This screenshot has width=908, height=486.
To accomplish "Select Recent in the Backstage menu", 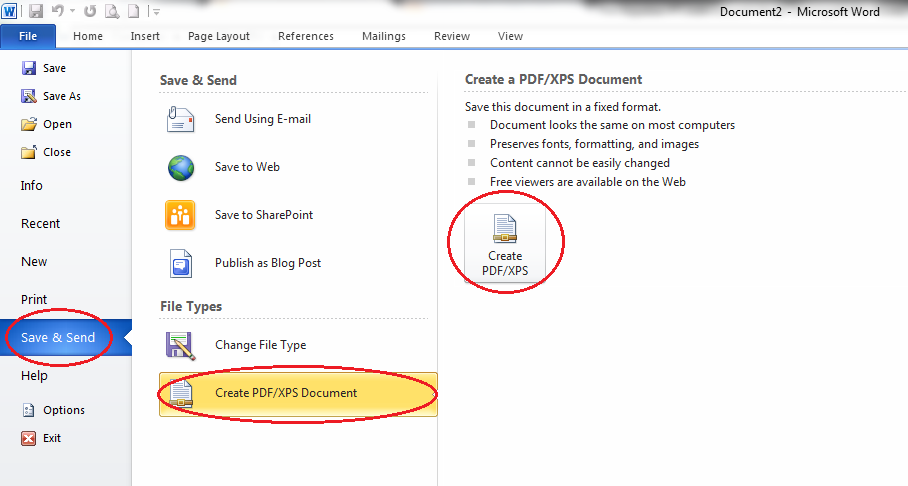I will (41, 224).
